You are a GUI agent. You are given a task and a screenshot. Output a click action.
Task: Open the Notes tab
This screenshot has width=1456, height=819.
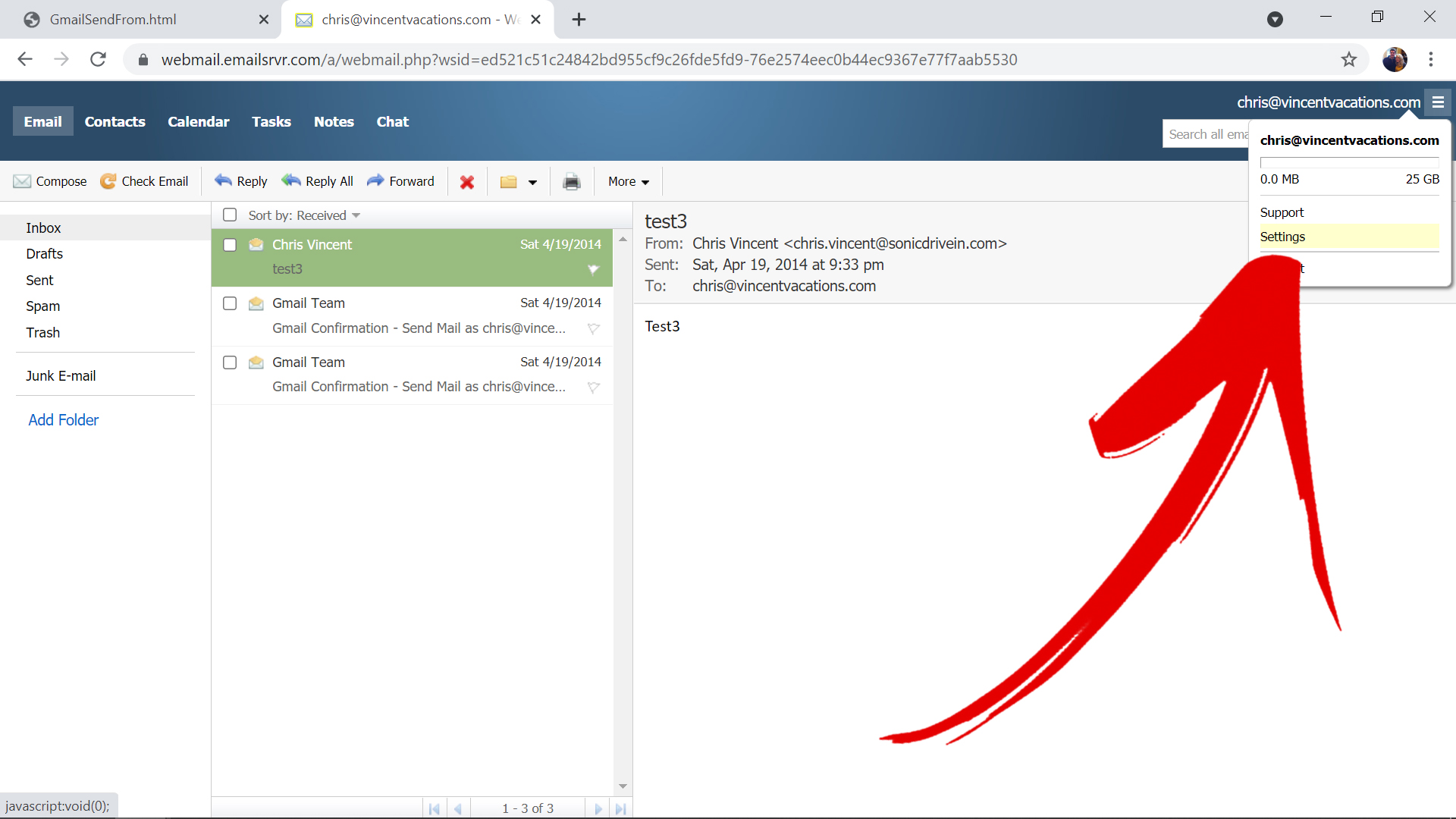coord(334,121)
